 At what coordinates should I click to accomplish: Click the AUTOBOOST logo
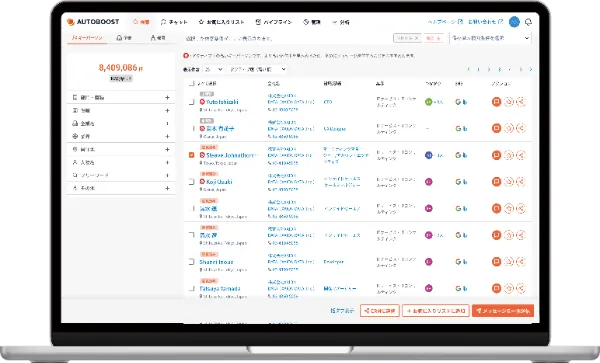(x=93, y=22)
